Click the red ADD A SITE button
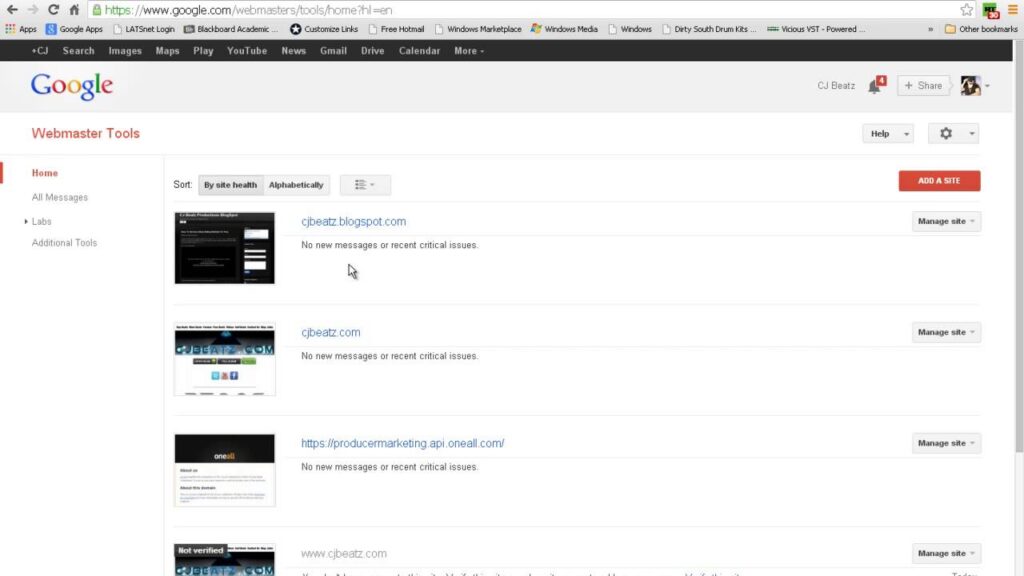 click(939, 181)
